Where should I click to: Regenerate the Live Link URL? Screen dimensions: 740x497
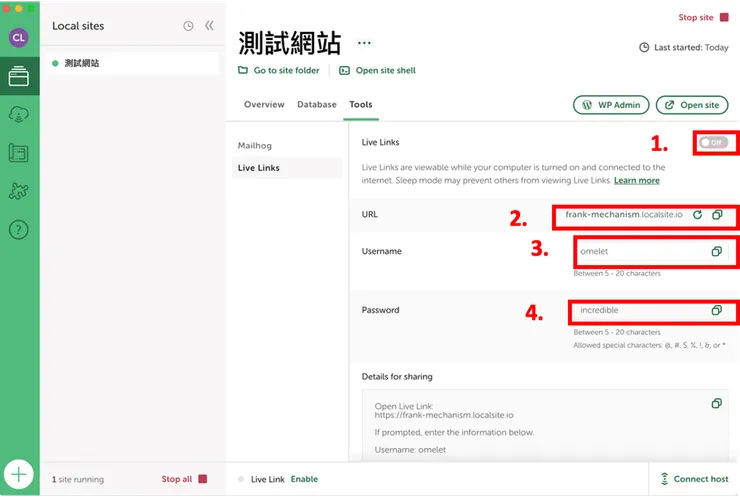[x=698, y=215]
